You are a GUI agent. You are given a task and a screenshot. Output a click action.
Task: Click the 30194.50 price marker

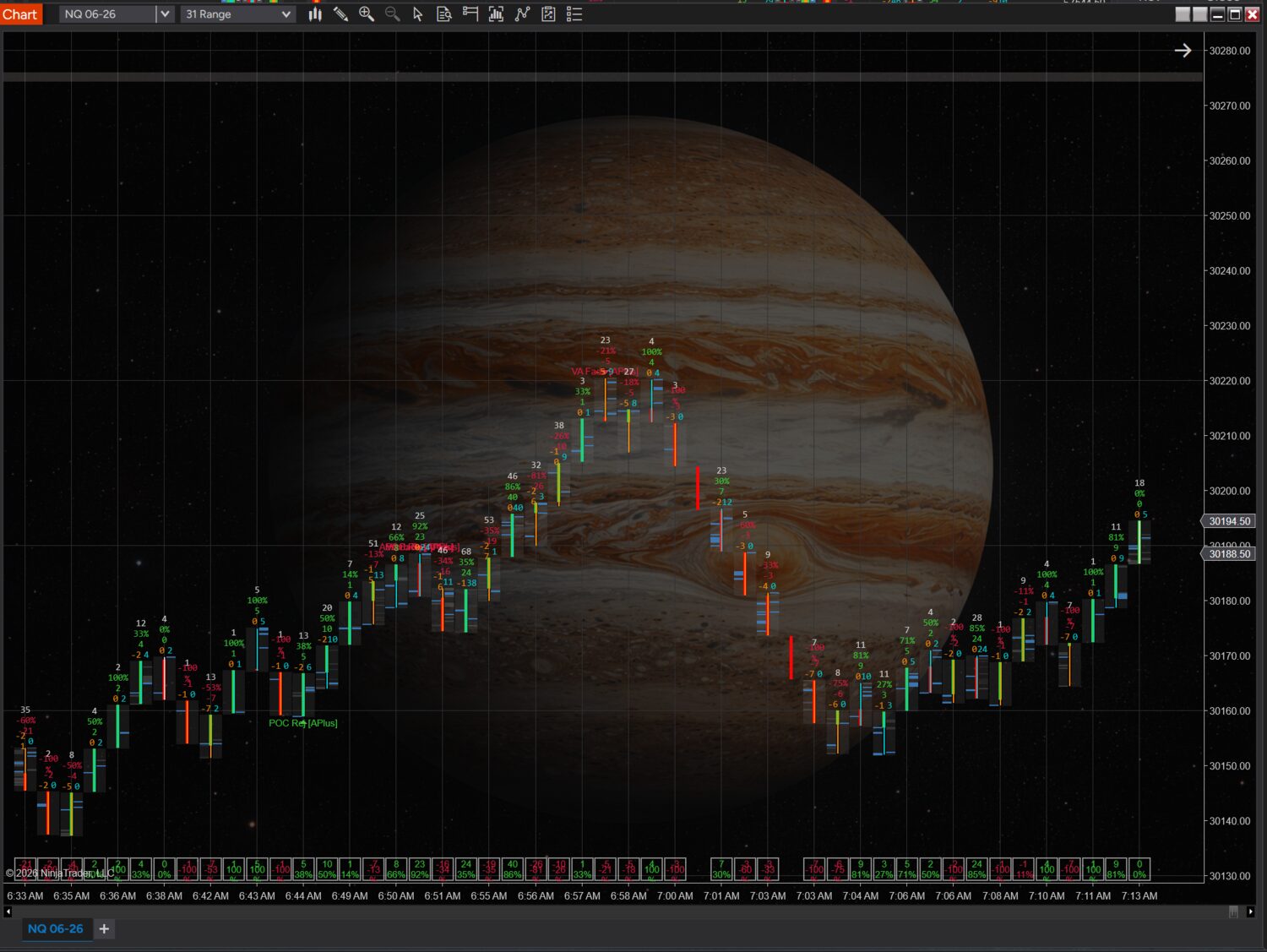[x=1229, y=521]
